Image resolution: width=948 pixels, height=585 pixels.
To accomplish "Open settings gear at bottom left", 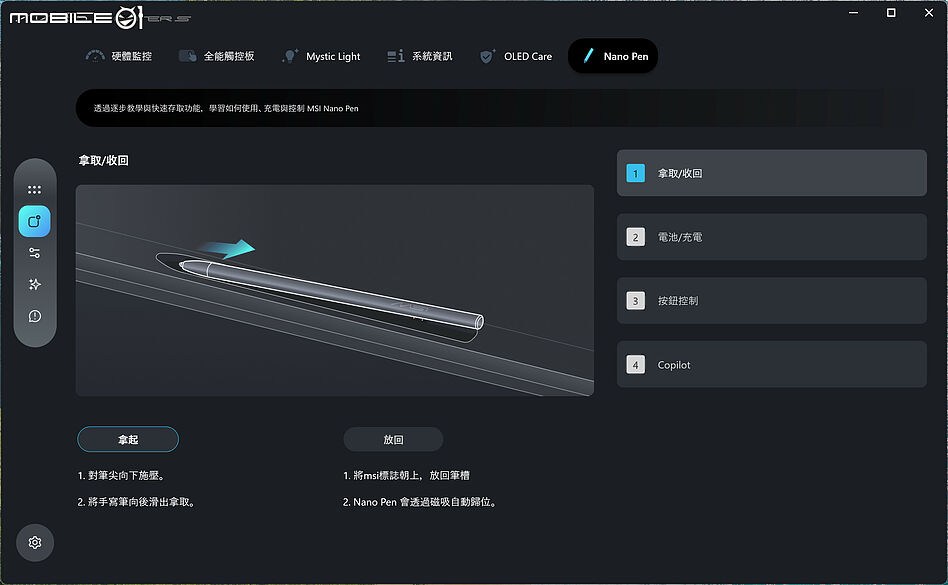I will pyautogui.click(x=35, y=543).
